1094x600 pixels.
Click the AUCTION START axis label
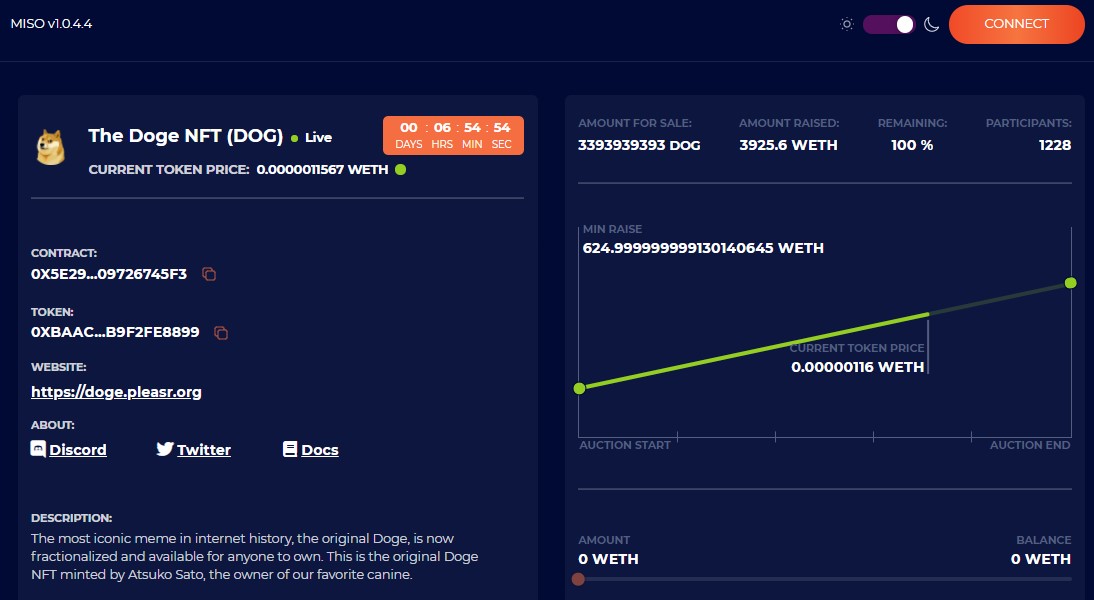[624, 445]
